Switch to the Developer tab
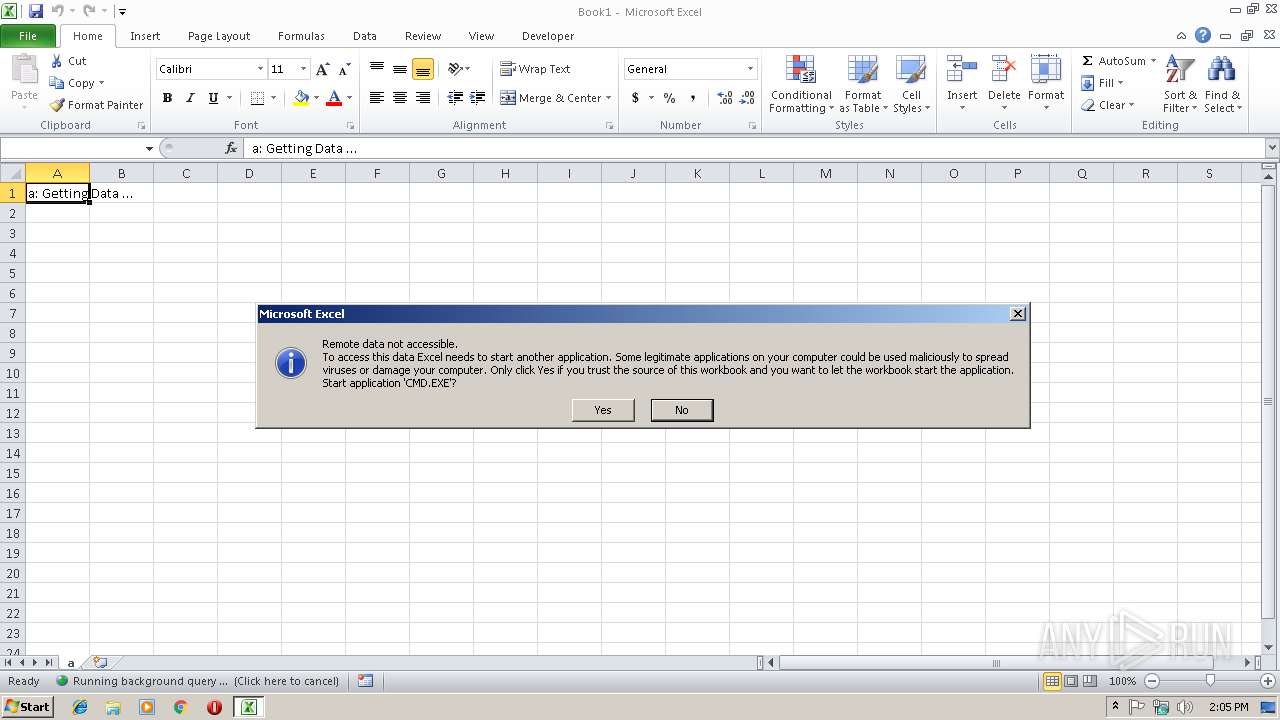The image size is (1280, 720). click(548, 36)
